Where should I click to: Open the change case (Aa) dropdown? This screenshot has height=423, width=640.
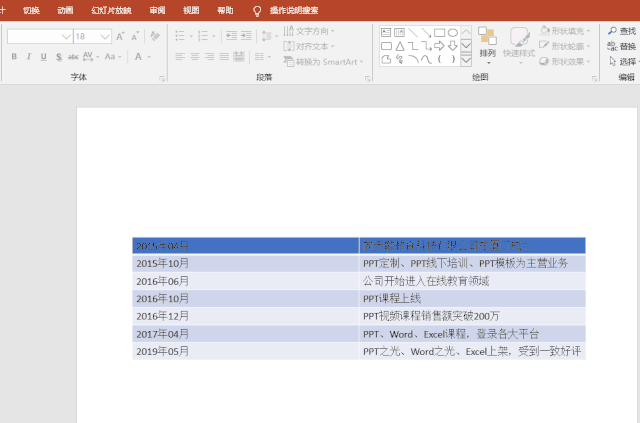tap(113, 57)
